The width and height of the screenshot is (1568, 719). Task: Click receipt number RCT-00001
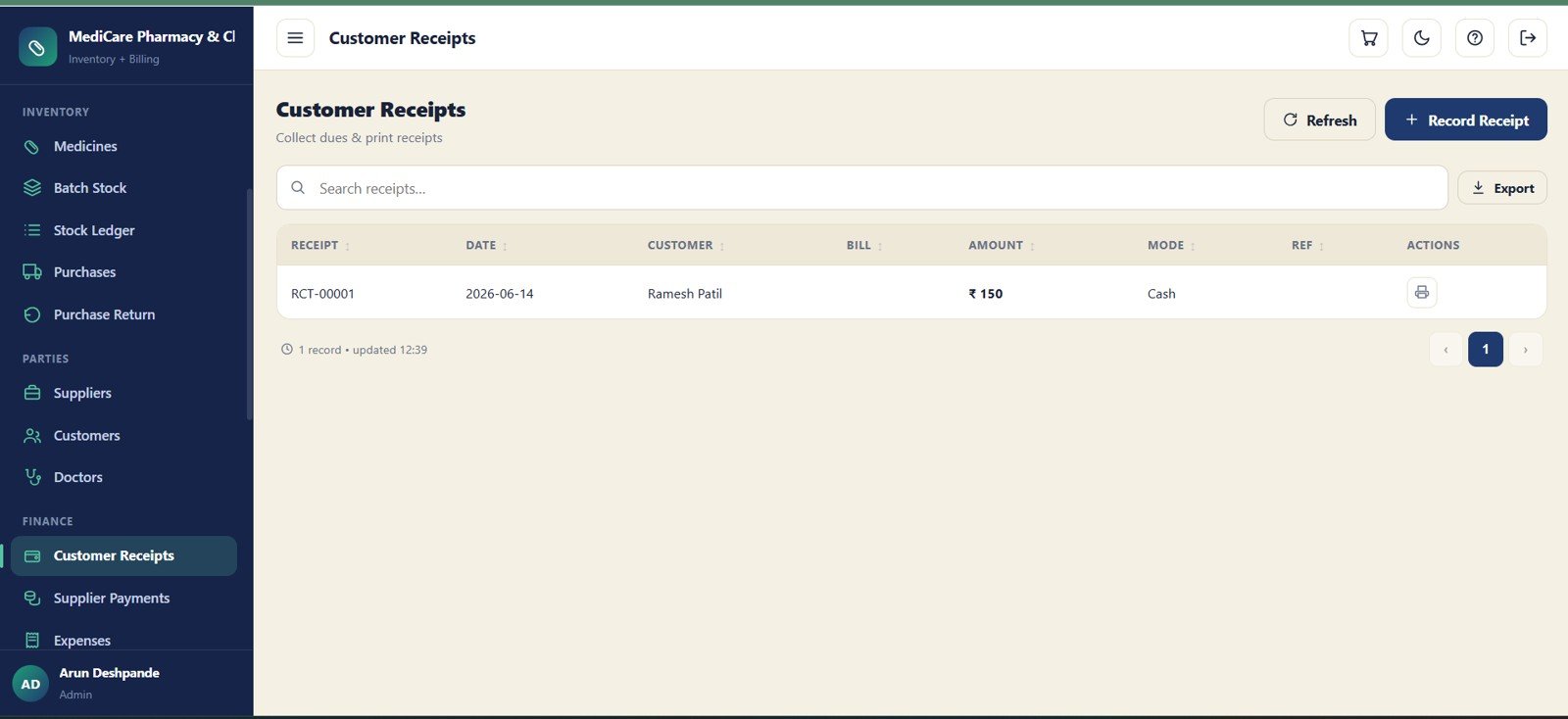coord(322,294)
